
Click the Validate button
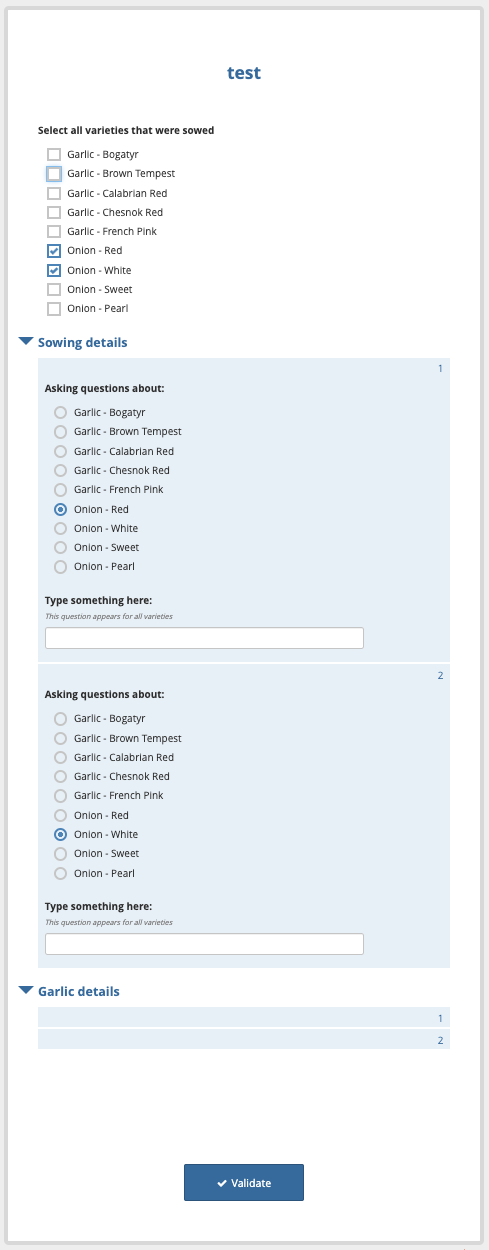pos(244,1183)
